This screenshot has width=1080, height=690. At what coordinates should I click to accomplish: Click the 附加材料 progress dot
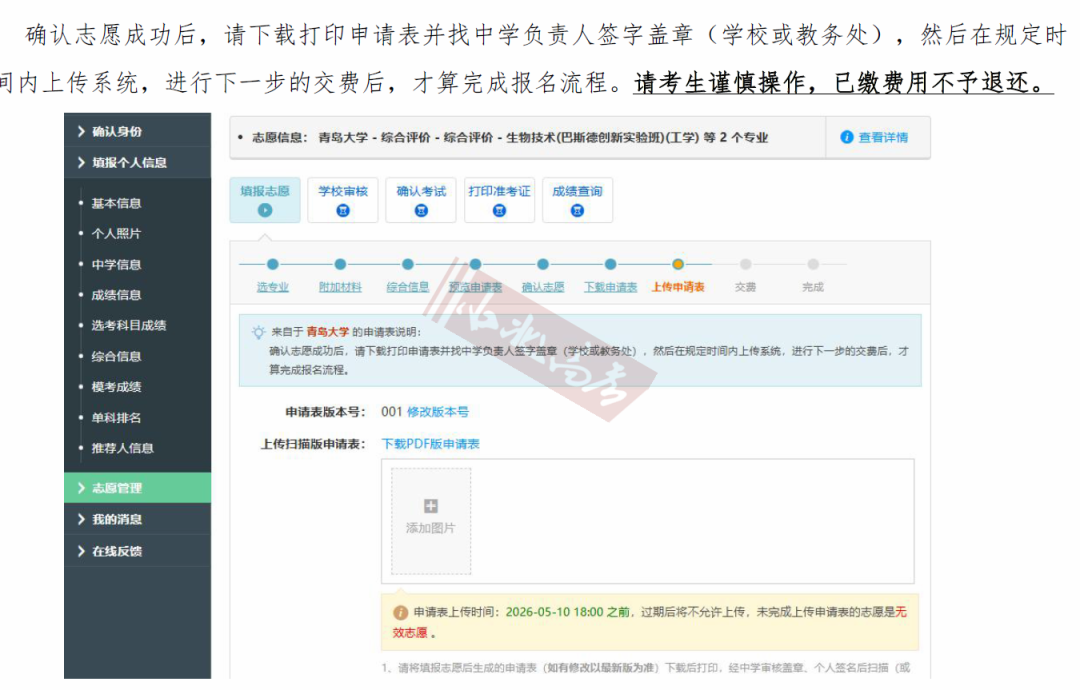coord(340,264)
